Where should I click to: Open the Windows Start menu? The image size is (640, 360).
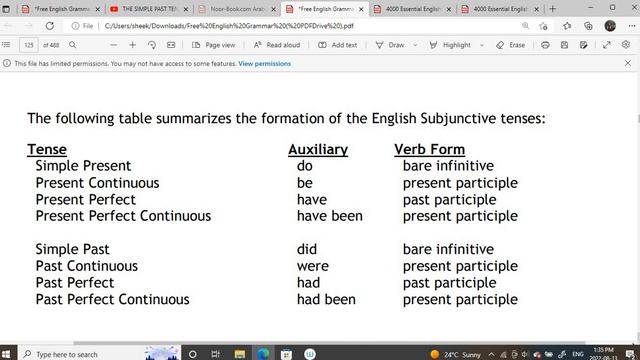coord(7,354)
